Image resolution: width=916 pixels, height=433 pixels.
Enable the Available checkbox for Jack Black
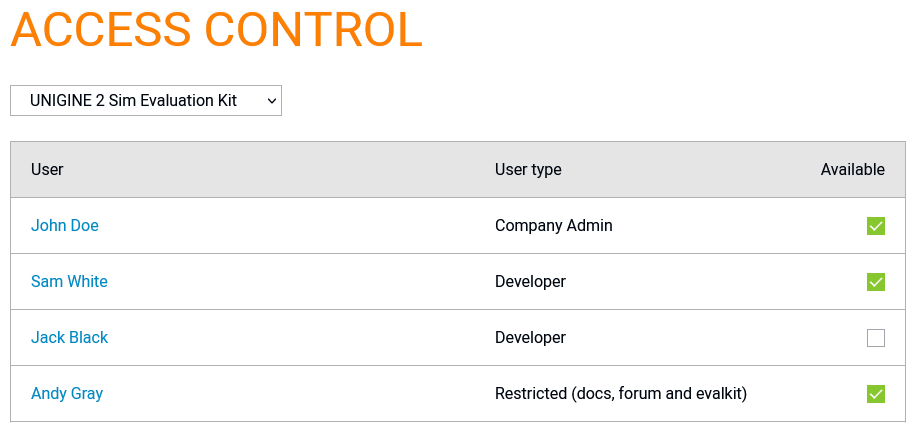876,338
